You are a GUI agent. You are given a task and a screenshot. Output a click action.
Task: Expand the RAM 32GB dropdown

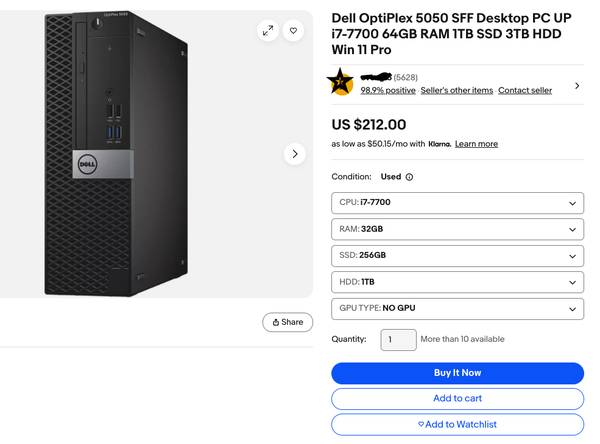click(x=457, y=229)
